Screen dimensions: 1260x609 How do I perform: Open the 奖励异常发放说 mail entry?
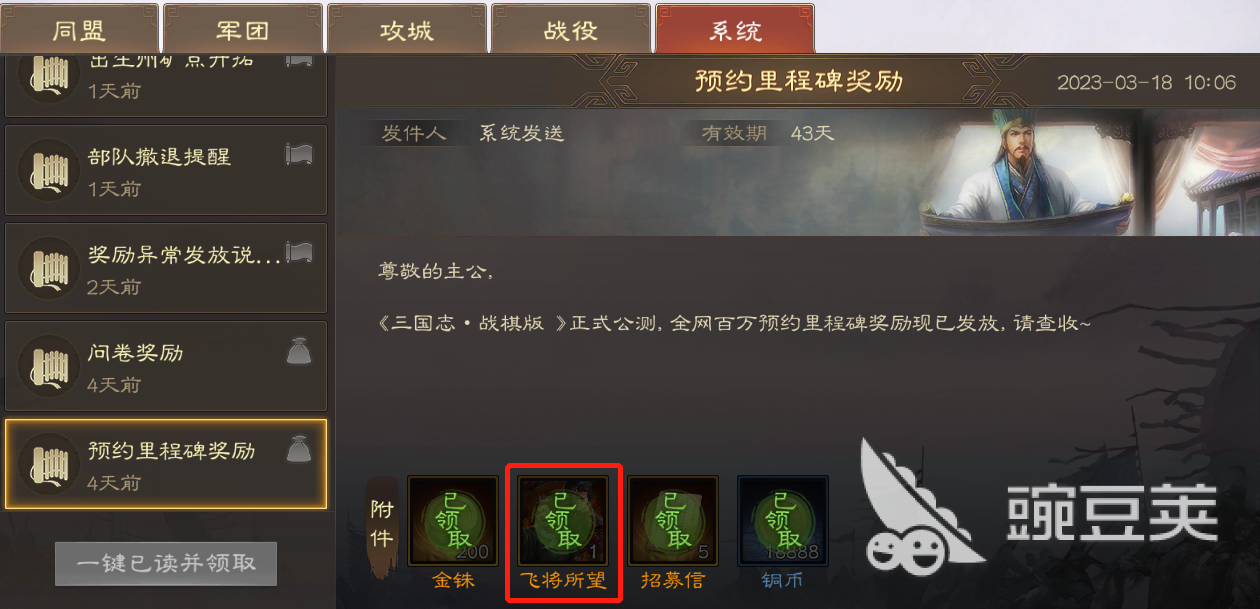(166, 268)
